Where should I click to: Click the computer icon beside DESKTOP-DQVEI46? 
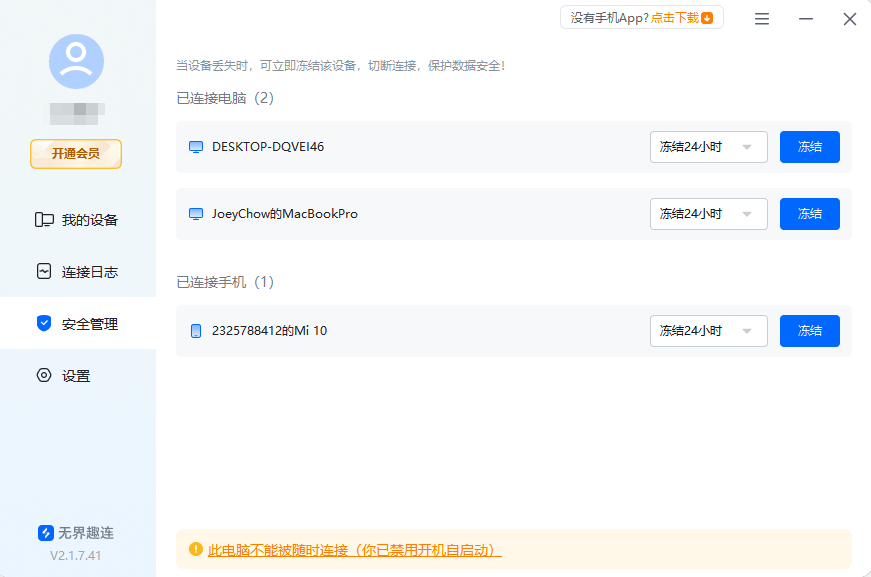point(195,146)
